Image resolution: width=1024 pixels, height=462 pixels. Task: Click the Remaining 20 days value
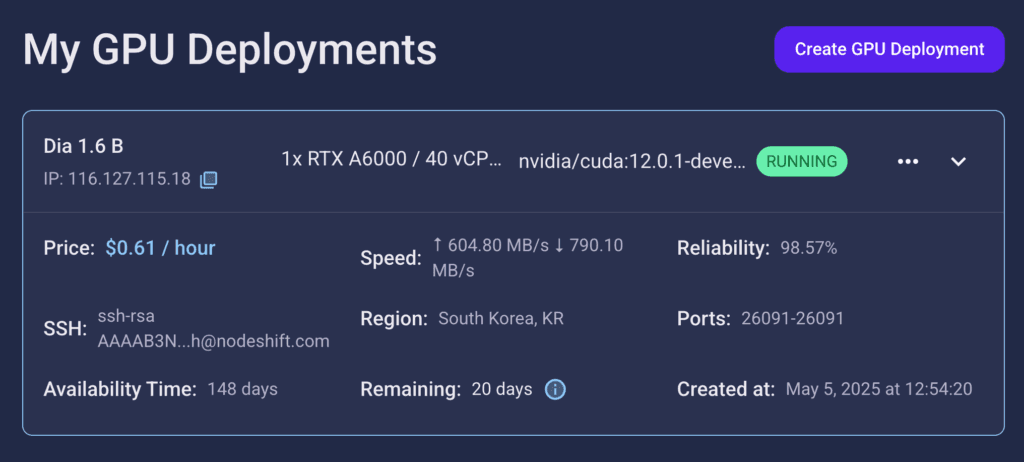[x=502, y=389]
